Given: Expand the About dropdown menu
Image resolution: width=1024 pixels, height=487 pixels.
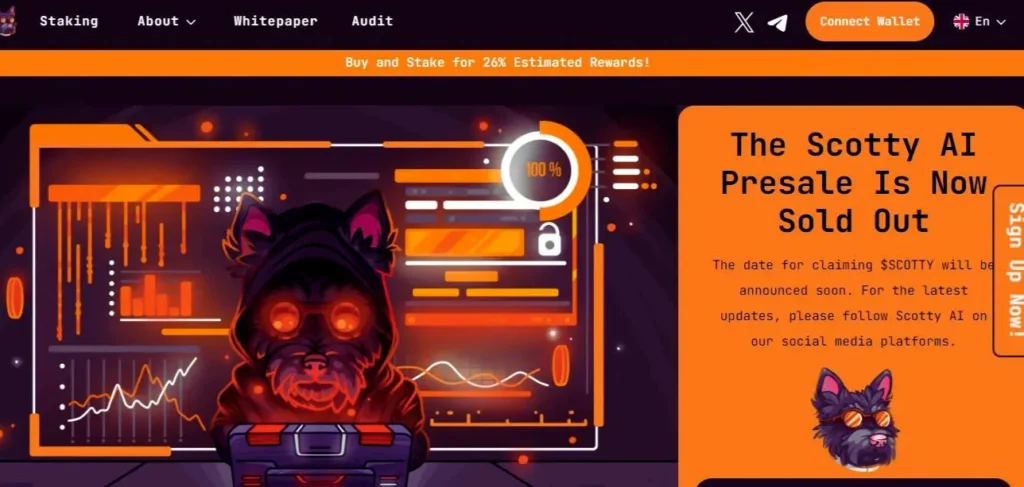Looking at the screenshot, I should 167,21.
